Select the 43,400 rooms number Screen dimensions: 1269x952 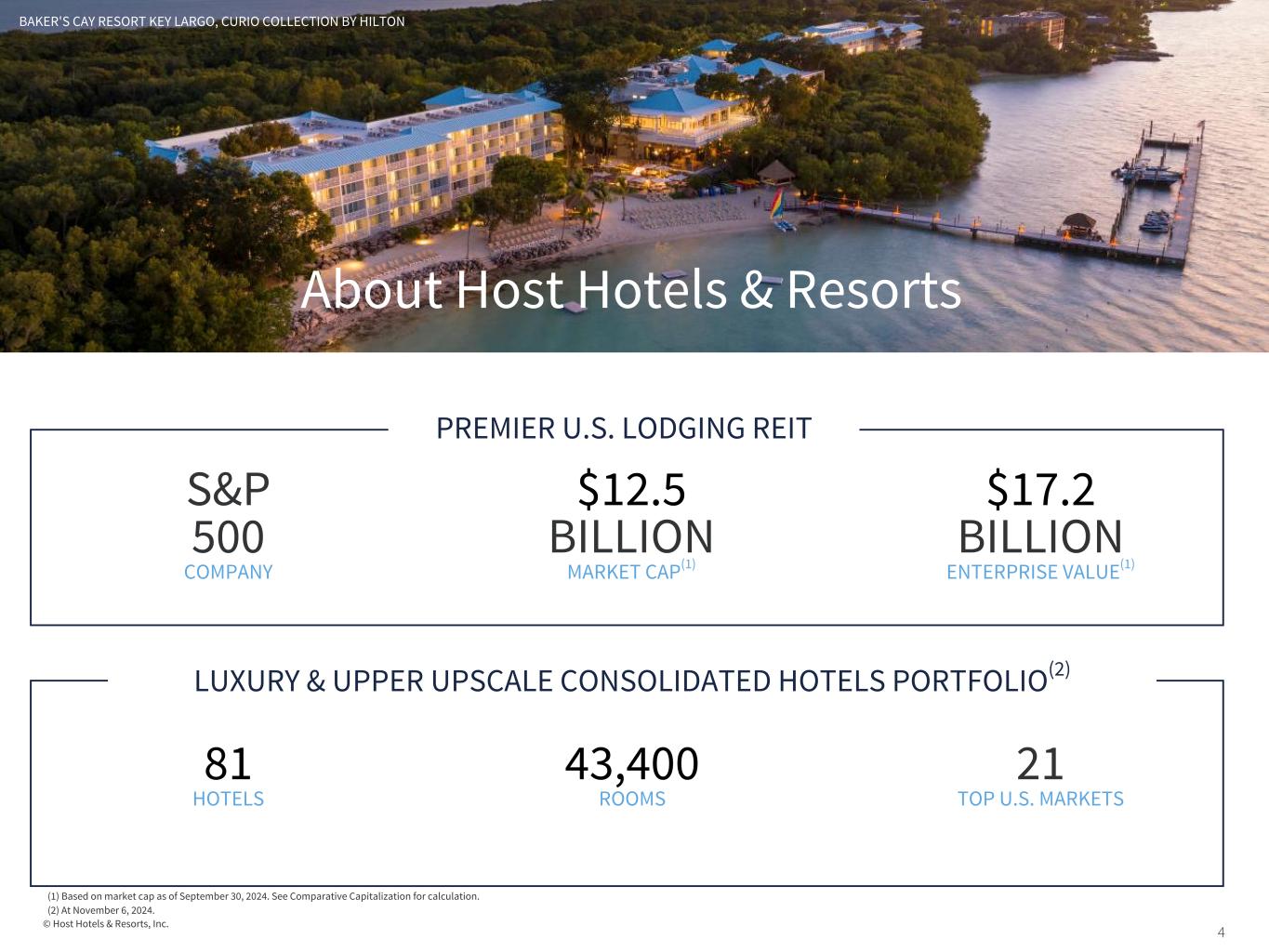click(631, 763)
